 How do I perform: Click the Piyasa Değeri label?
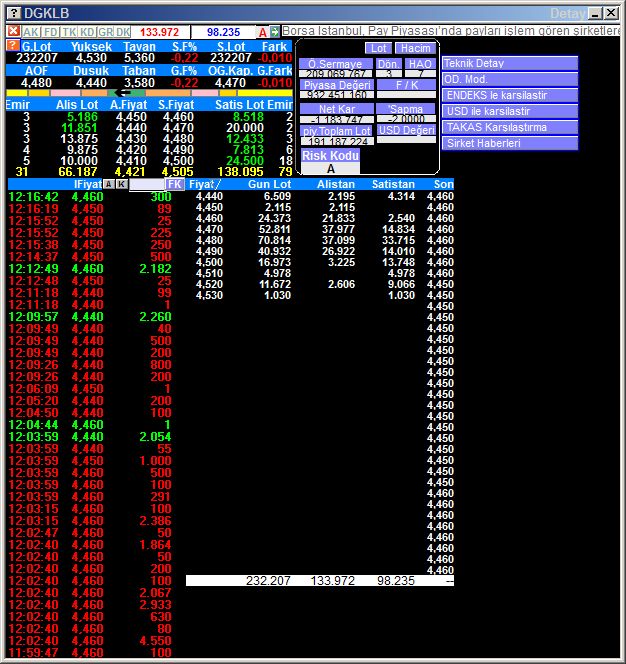pyautogui.click(x=337, y=85)
